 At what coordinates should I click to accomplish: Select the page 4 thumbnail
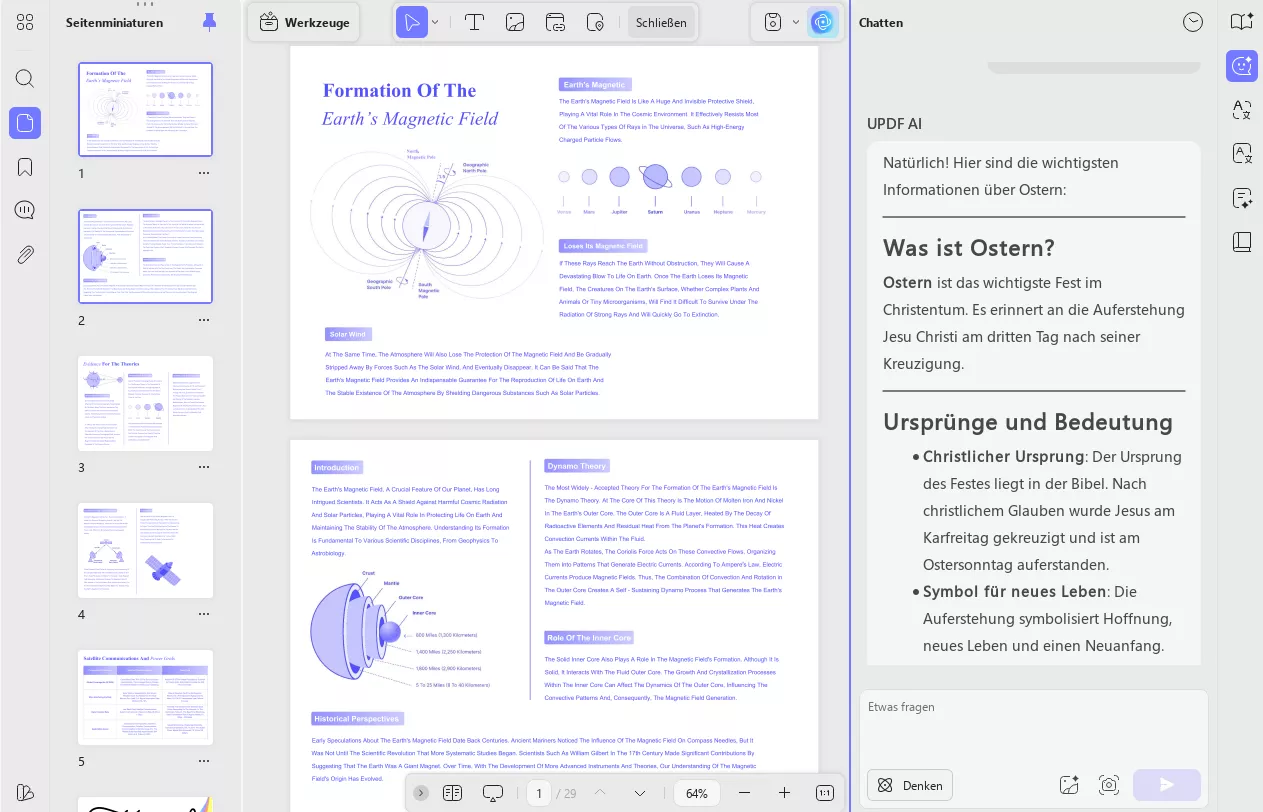pos(145,550)
